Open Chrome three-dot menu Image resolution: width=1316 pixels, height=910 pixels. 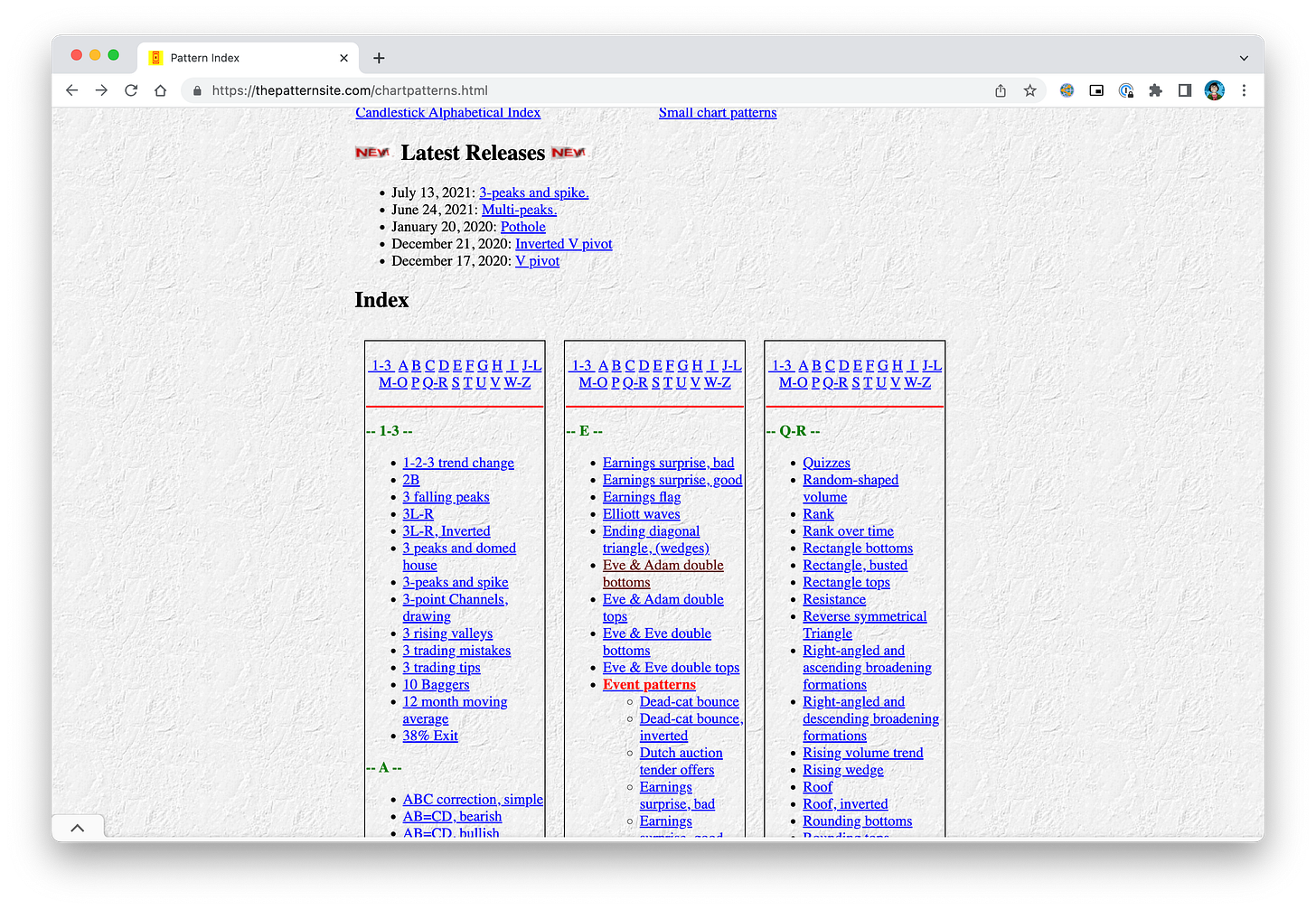tap(1244, 90)
